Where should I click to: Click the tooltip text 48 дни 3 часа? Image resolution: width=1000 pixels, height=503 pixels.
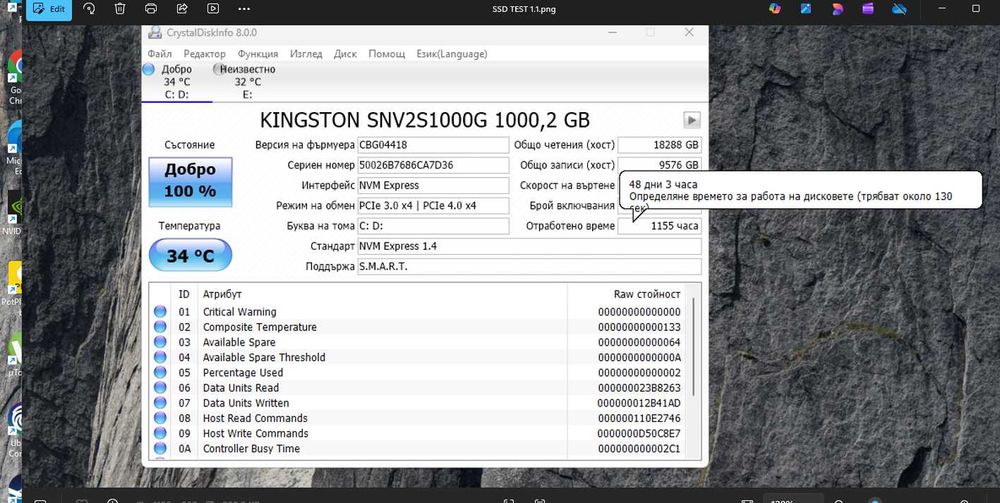pyautogui.click(x=663, y=185)
